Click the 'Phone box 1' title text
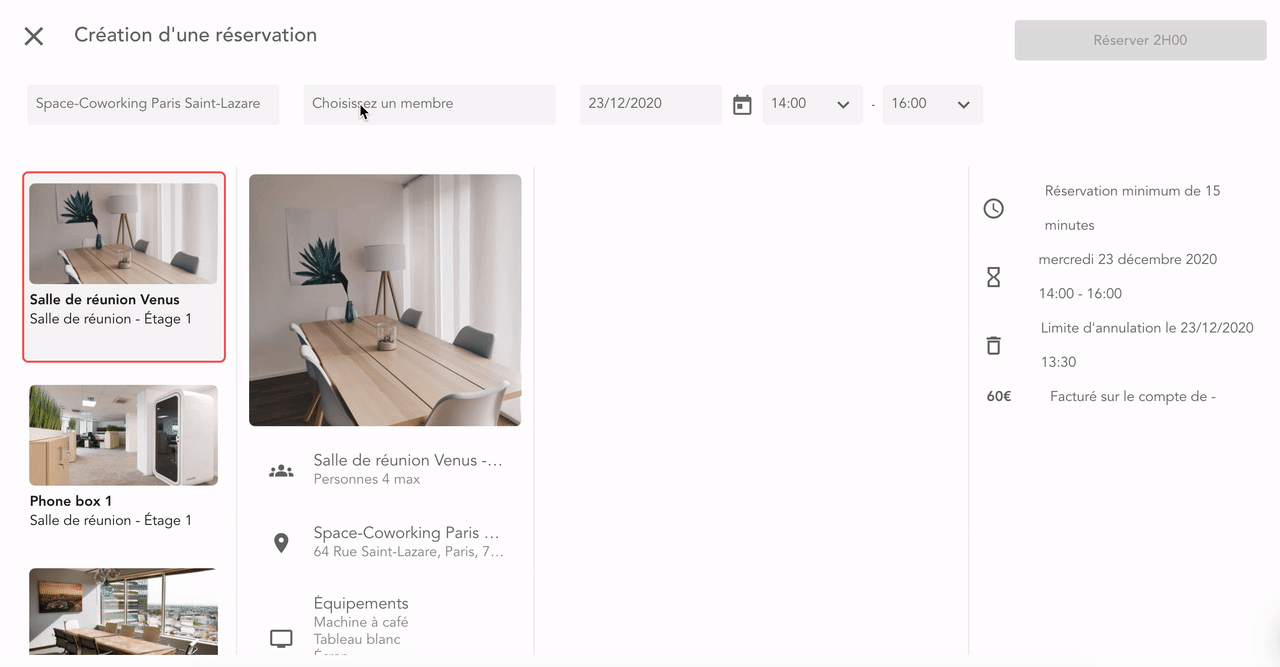Viewport: 1280px width, 667px height. pyautogui.click(x=71, y=501)
